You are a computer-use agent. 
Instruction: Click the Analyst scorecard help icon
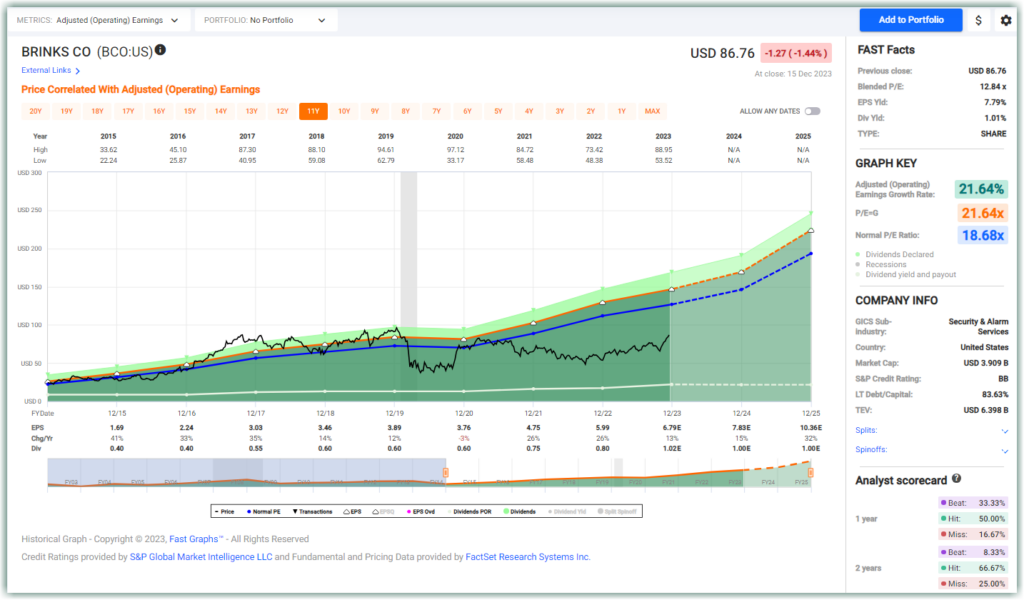[x=956, y=479]
